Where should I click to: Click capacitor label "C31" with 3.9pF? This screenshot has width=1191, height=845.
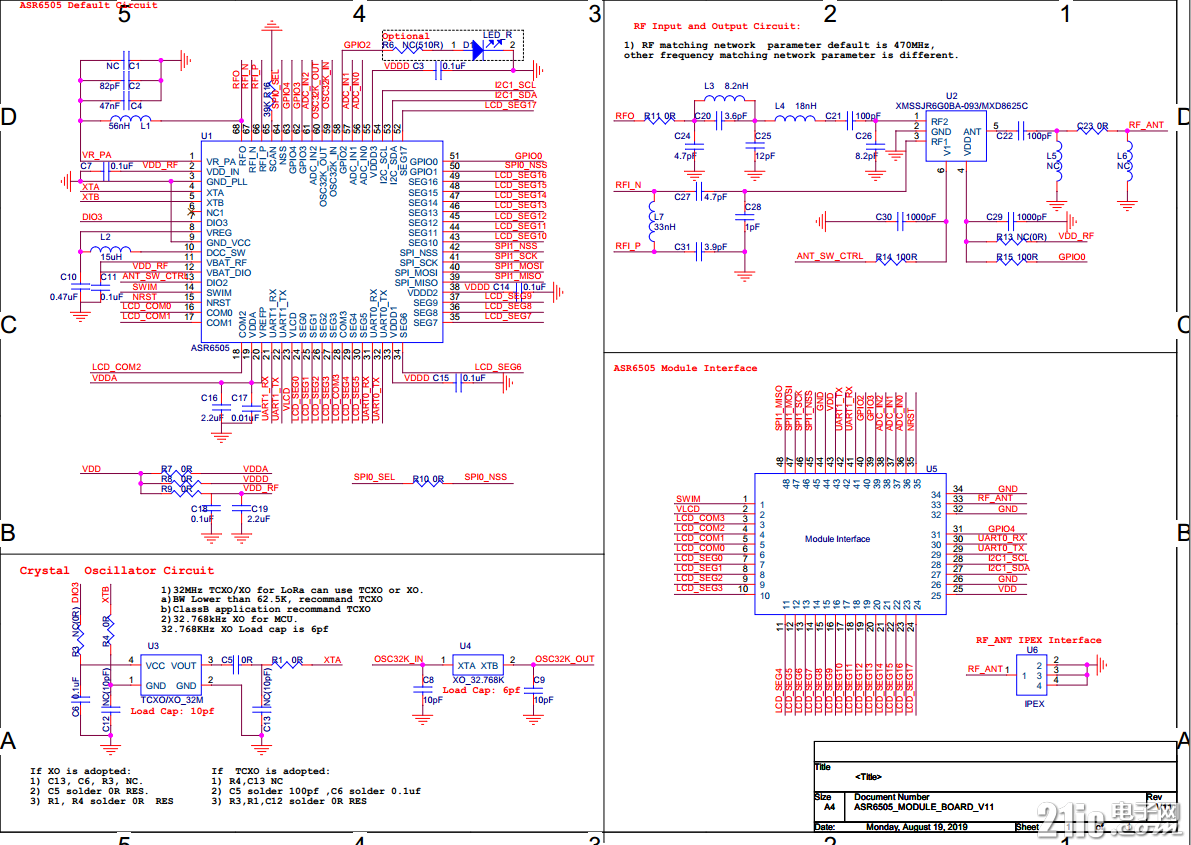(682, 247)
